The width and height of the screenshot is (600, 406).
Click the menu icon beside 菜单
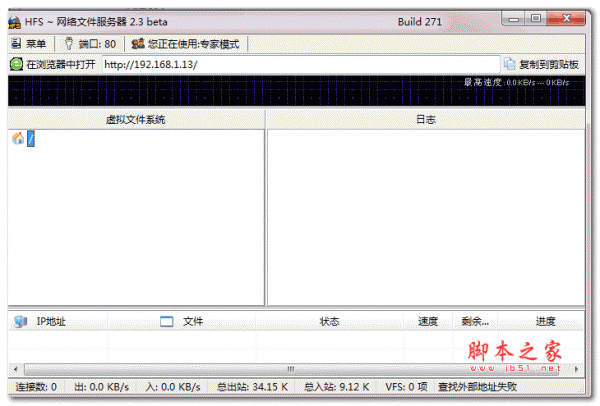pyautogui.click(x=16, y=44)
